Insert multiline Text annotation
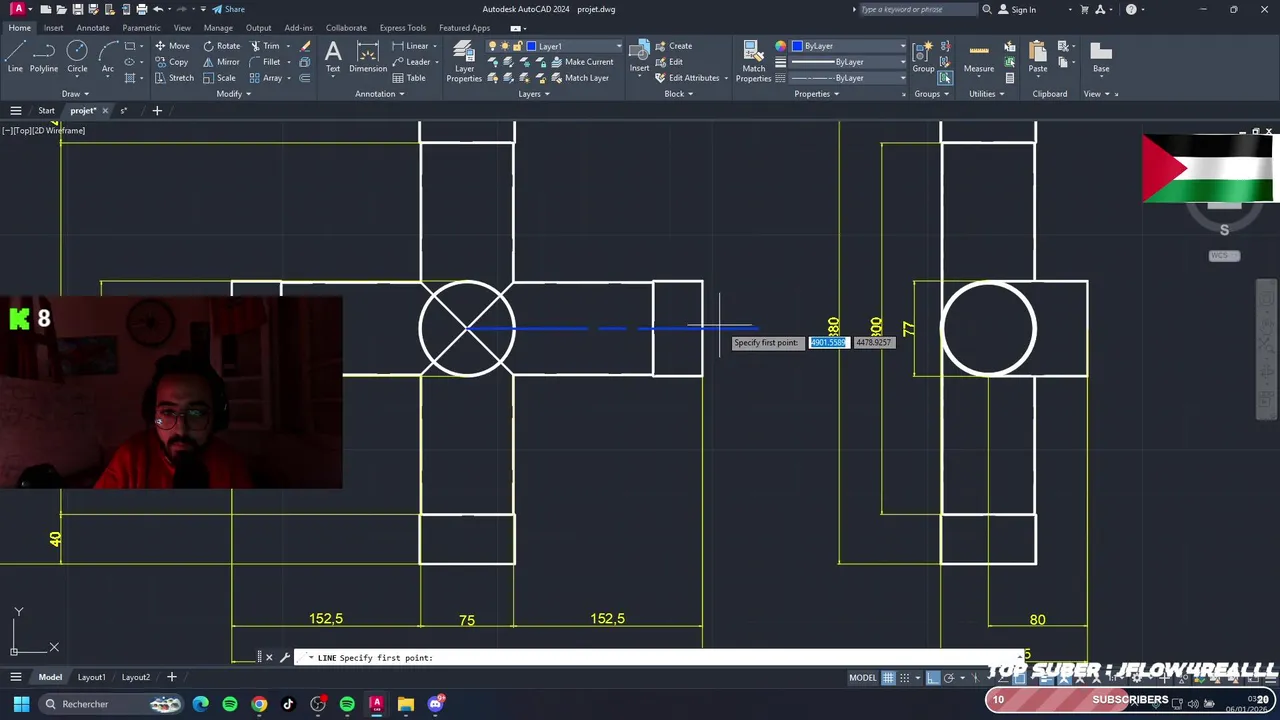This screenshot has width=1280, height=720. tap(333, 56)
